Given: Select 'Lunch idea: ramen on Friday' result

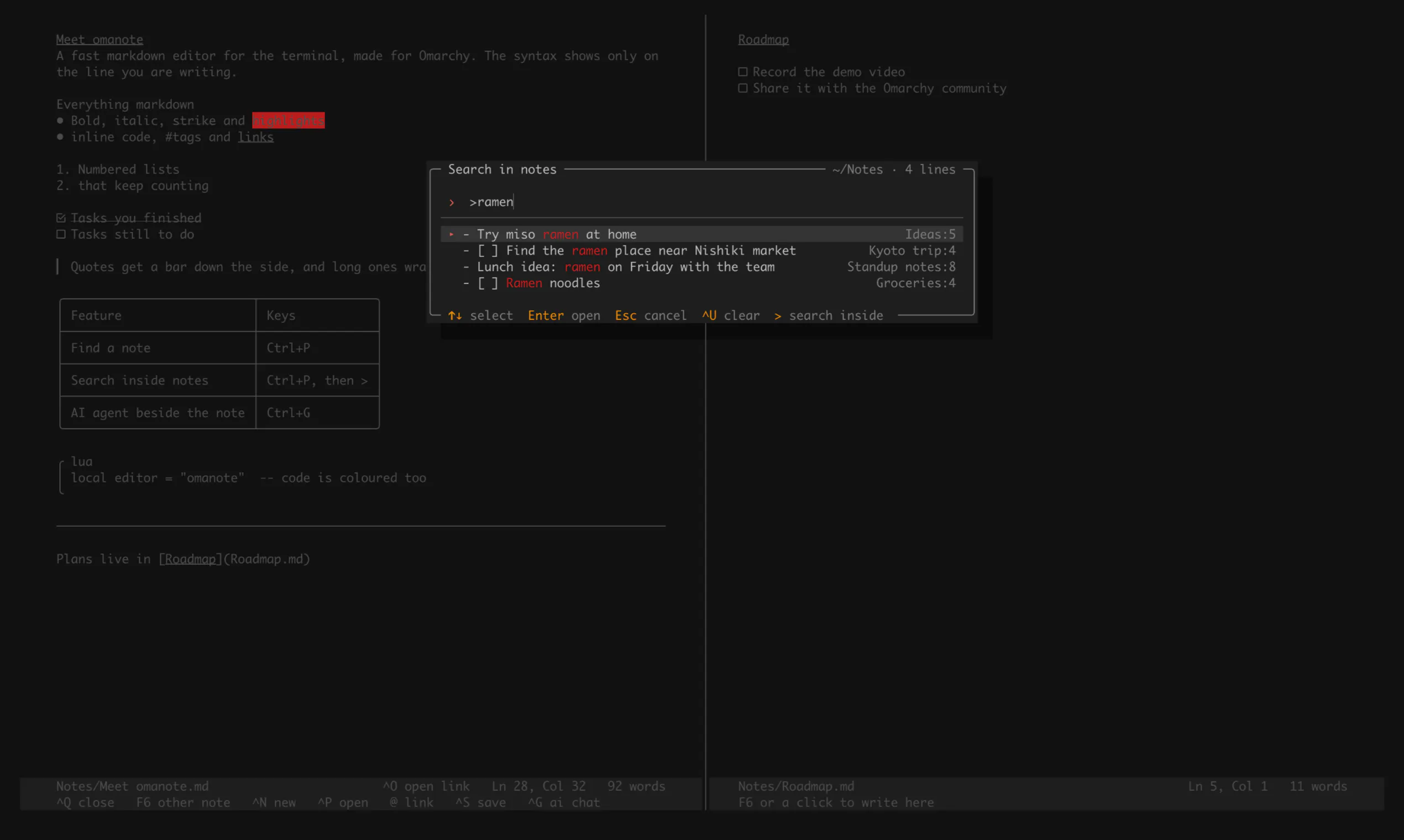Looking at the screenshot, I should 701,267.
